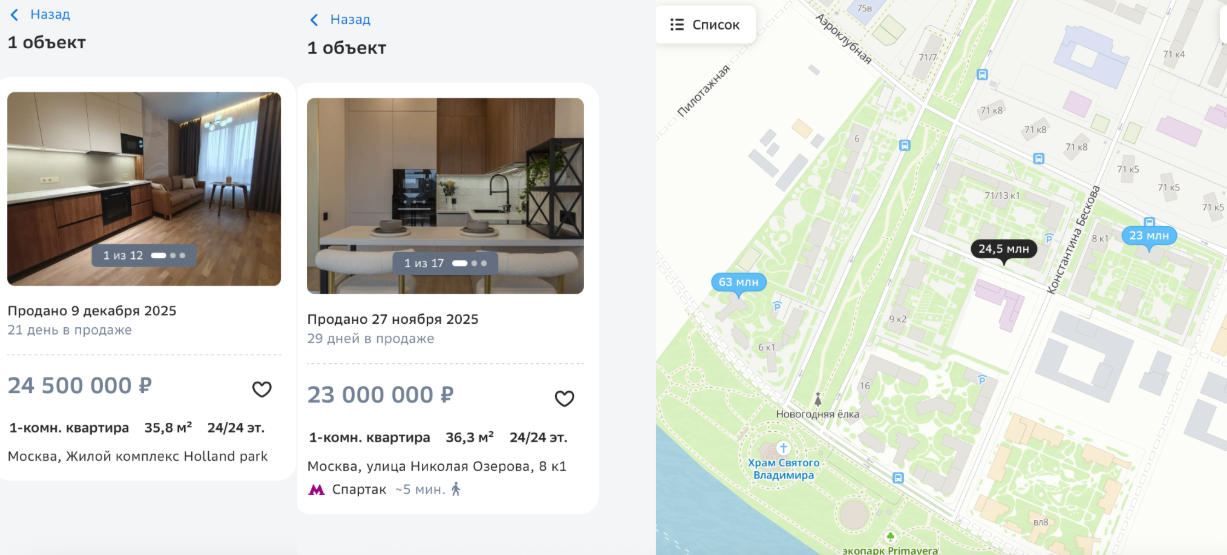Select the 24,5 млн map price marker
This screenshot has width=1227, height=555.
point(1004,250)
